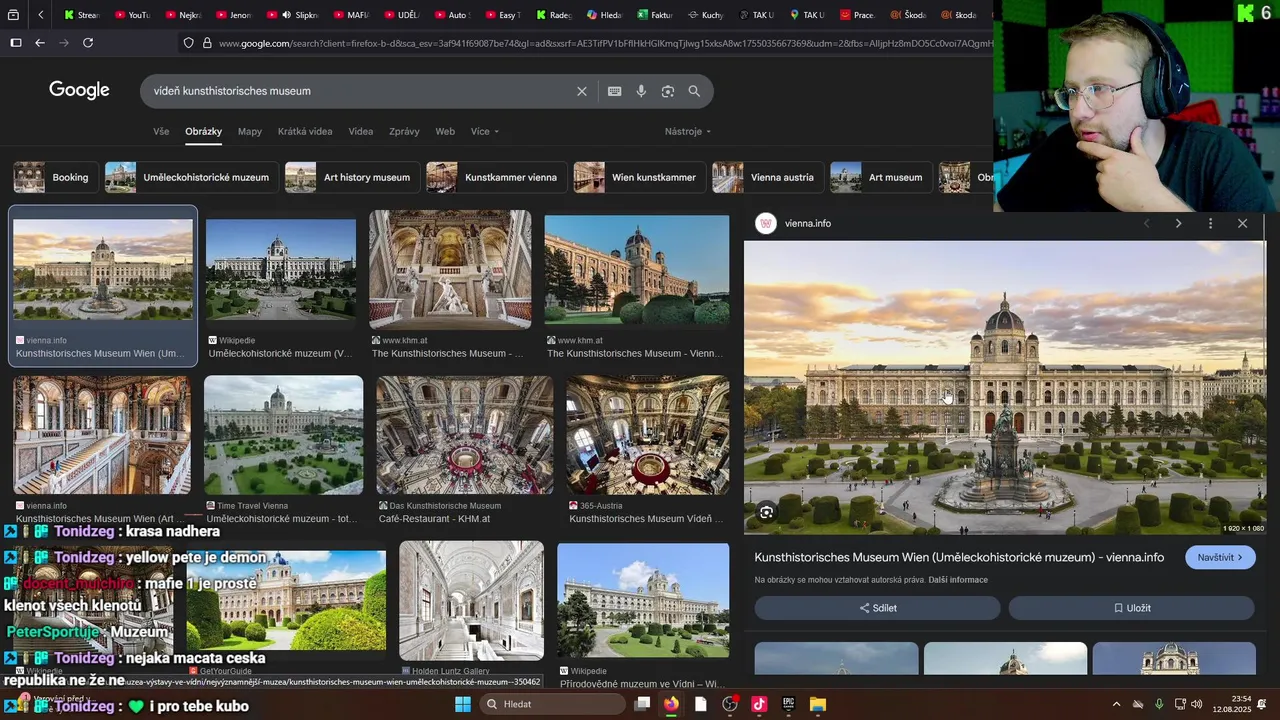
Task: Open the on-screen keyboard input tool
Action: [x=614, y=91]
